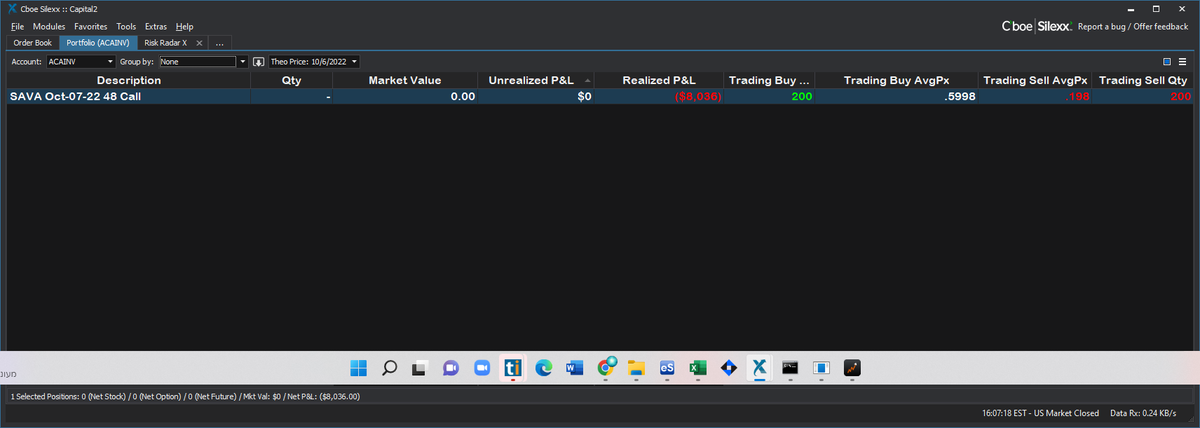The image size is (1200, 428).
Task: Sort by the Market Value column header
Action: [x=405, y=80]
